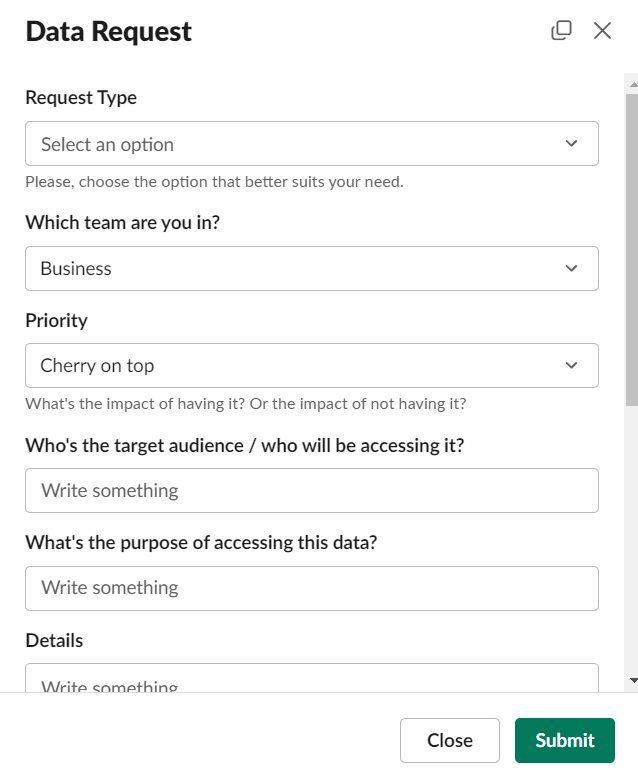Select the Details text input
The width and height of the screenshot is (638, 772).
click(x=311, y=680)
